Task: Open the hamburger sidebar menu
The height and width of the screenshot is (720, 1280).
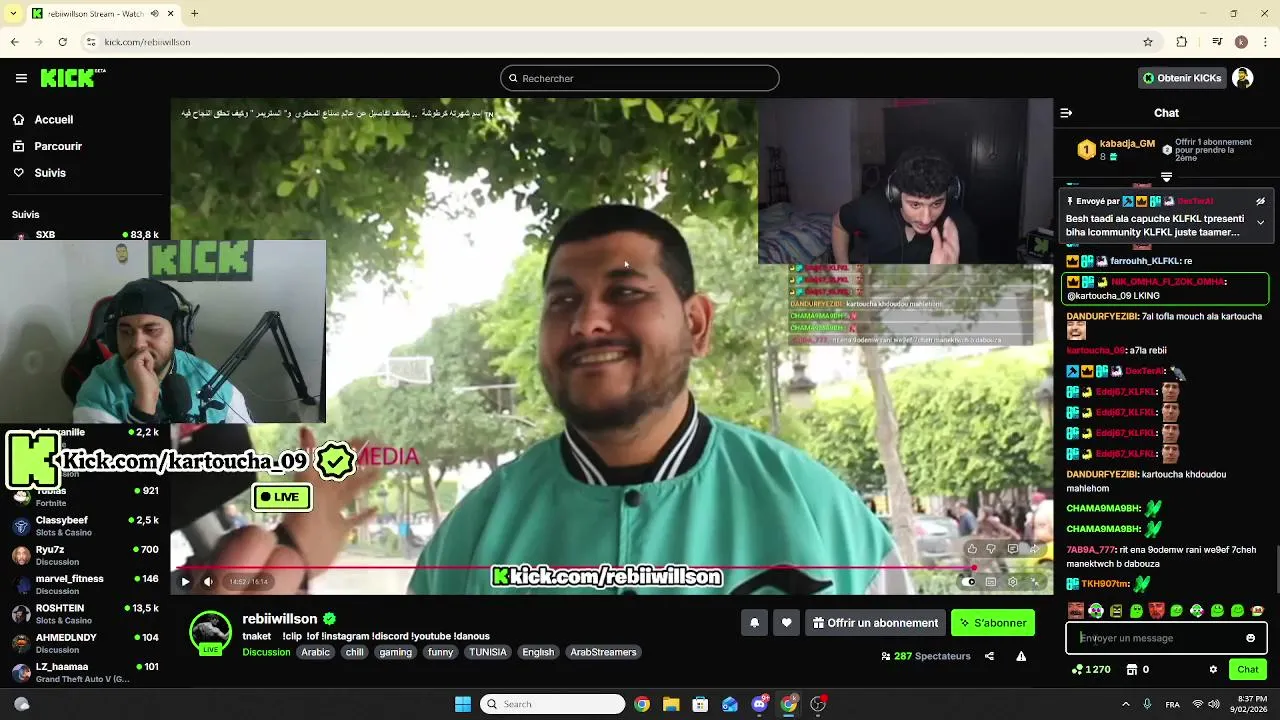Action: (x=21, y=78)
